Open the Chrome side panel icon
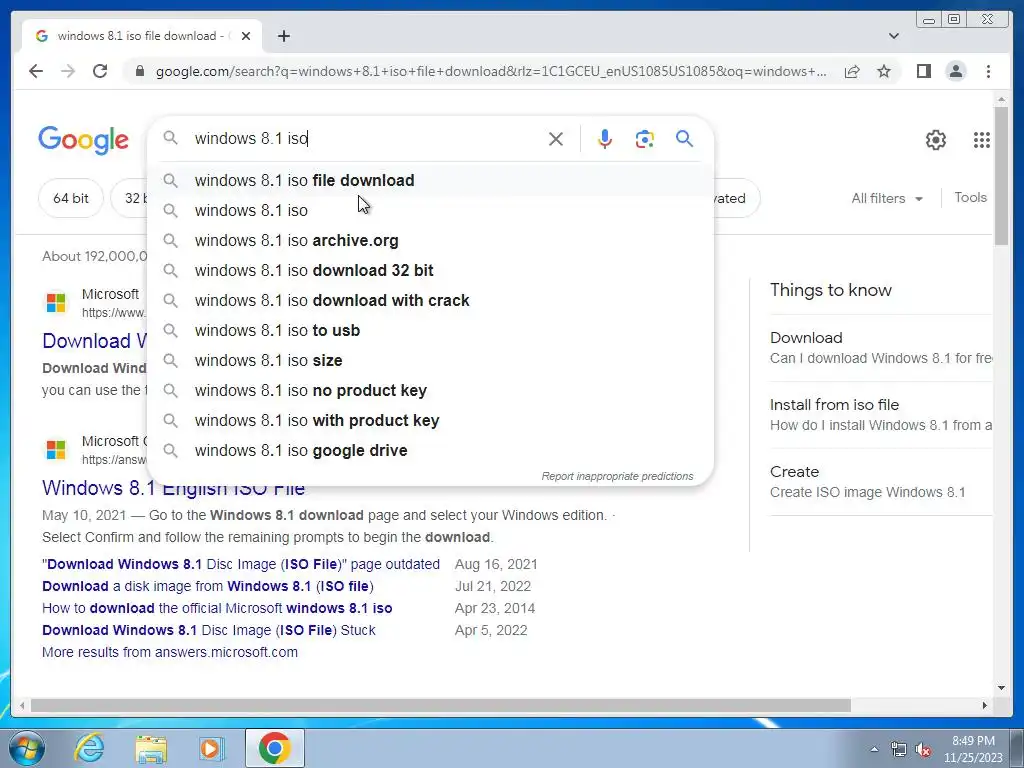Screen dimensions: 1024x768 point(923,71)
